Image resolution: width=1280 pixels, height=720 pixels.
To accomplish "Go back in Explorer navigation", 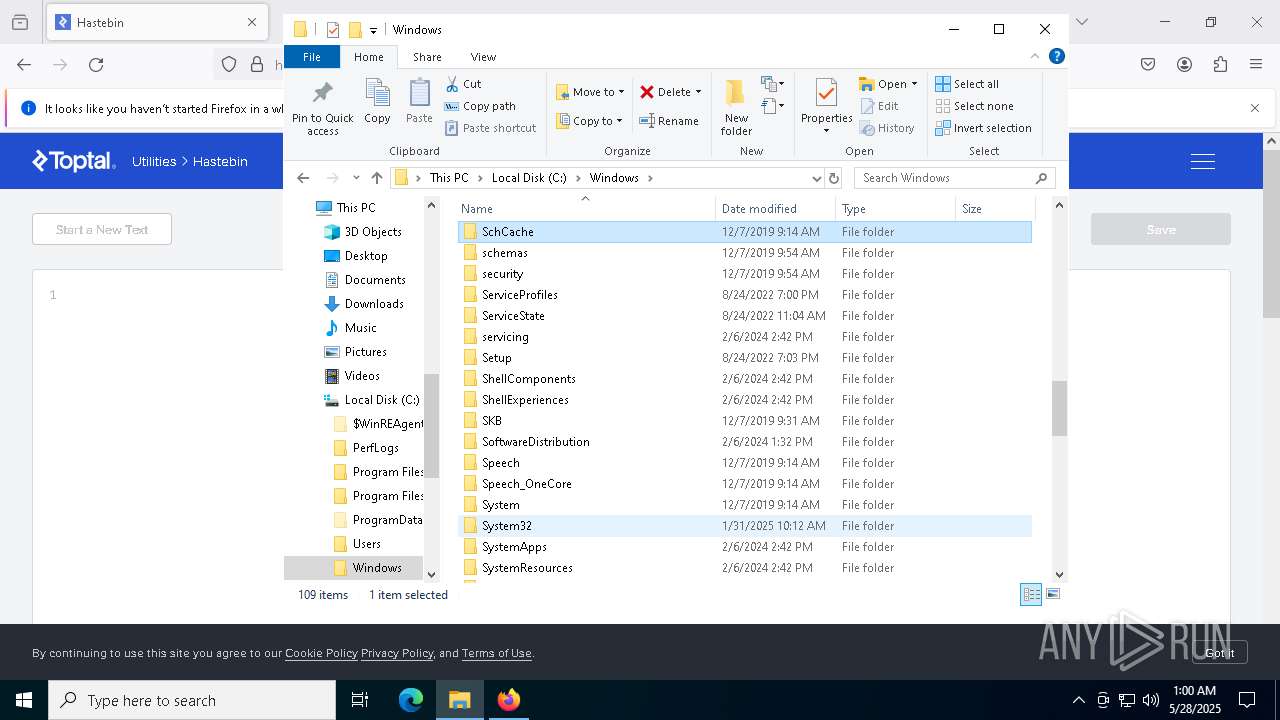I will click(303, 178).
